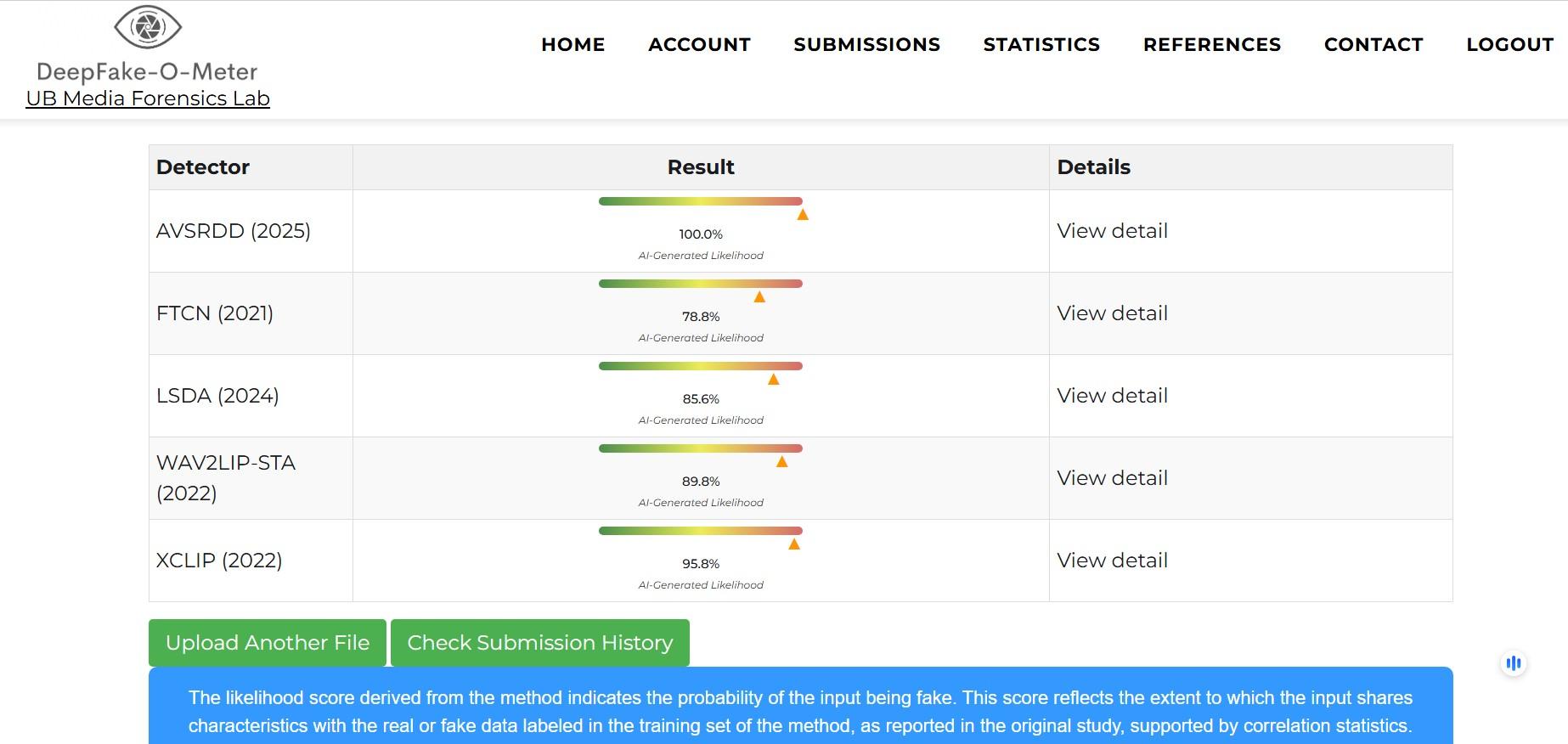View detail for AVSRDD (2025) detector
The width and height of the screenshot is (1568, 744).
coord(1112,231)
